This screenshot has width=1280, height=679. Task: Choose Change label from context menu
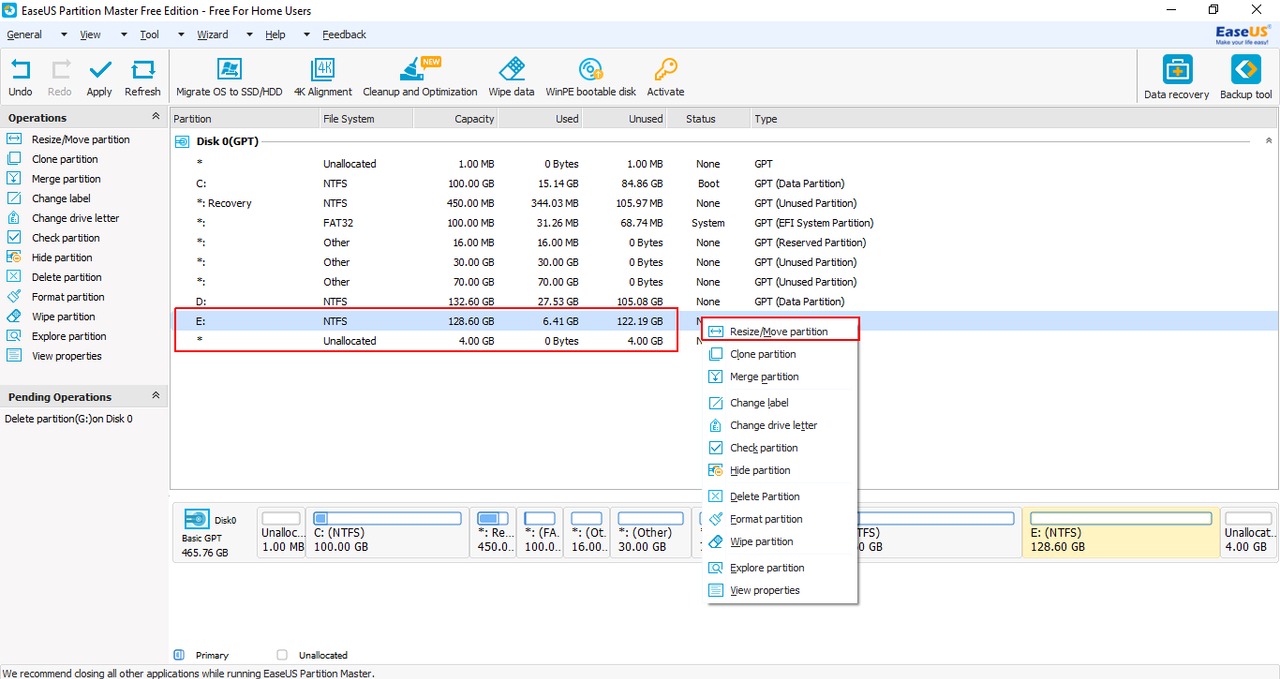781,403
